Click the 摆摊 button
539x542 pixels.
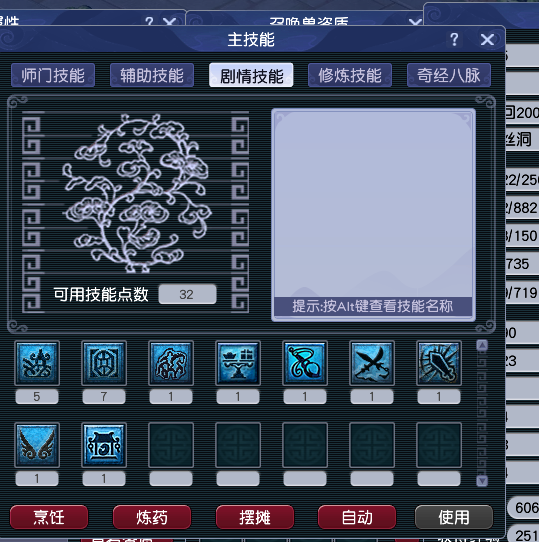coord(255,517)
